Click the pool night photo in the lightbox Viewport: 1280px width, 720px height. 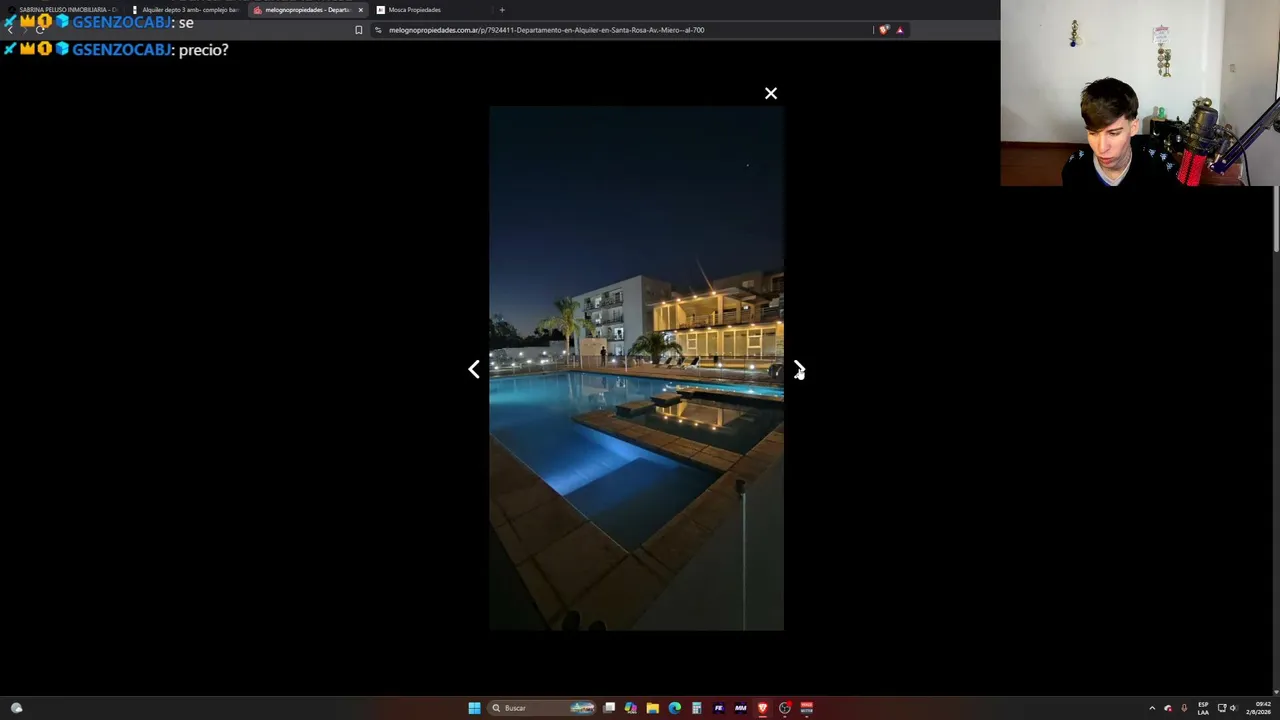coord(636,368)
